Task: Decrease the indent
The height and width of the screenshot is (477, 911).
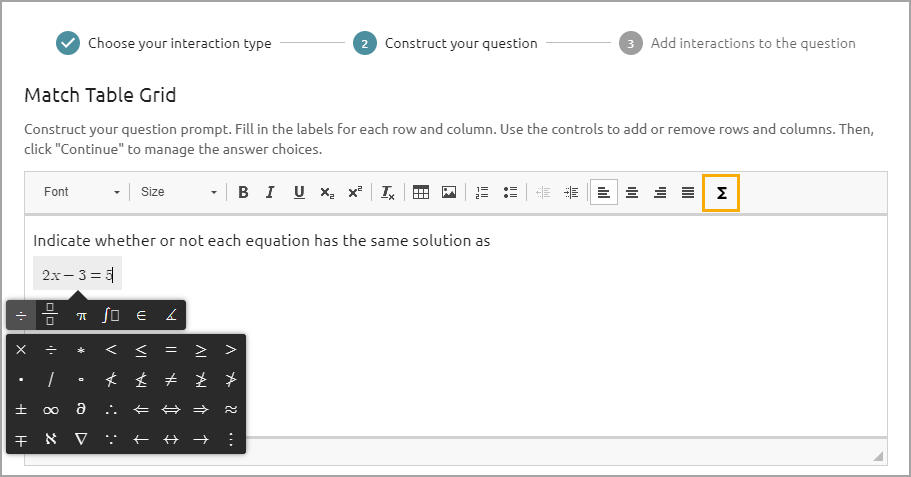Action: (543, 192)
